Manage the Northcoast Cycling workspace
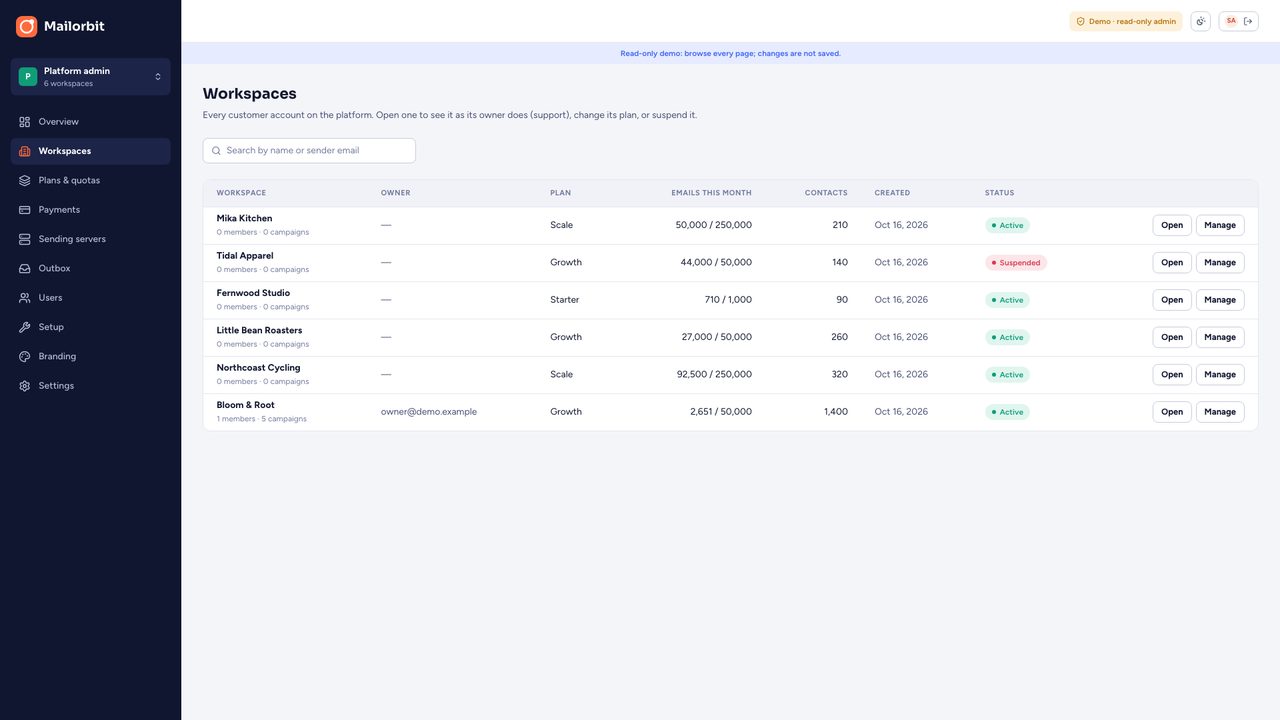This screenshot has width=1280, height=720. click(x=1220, y=374)
